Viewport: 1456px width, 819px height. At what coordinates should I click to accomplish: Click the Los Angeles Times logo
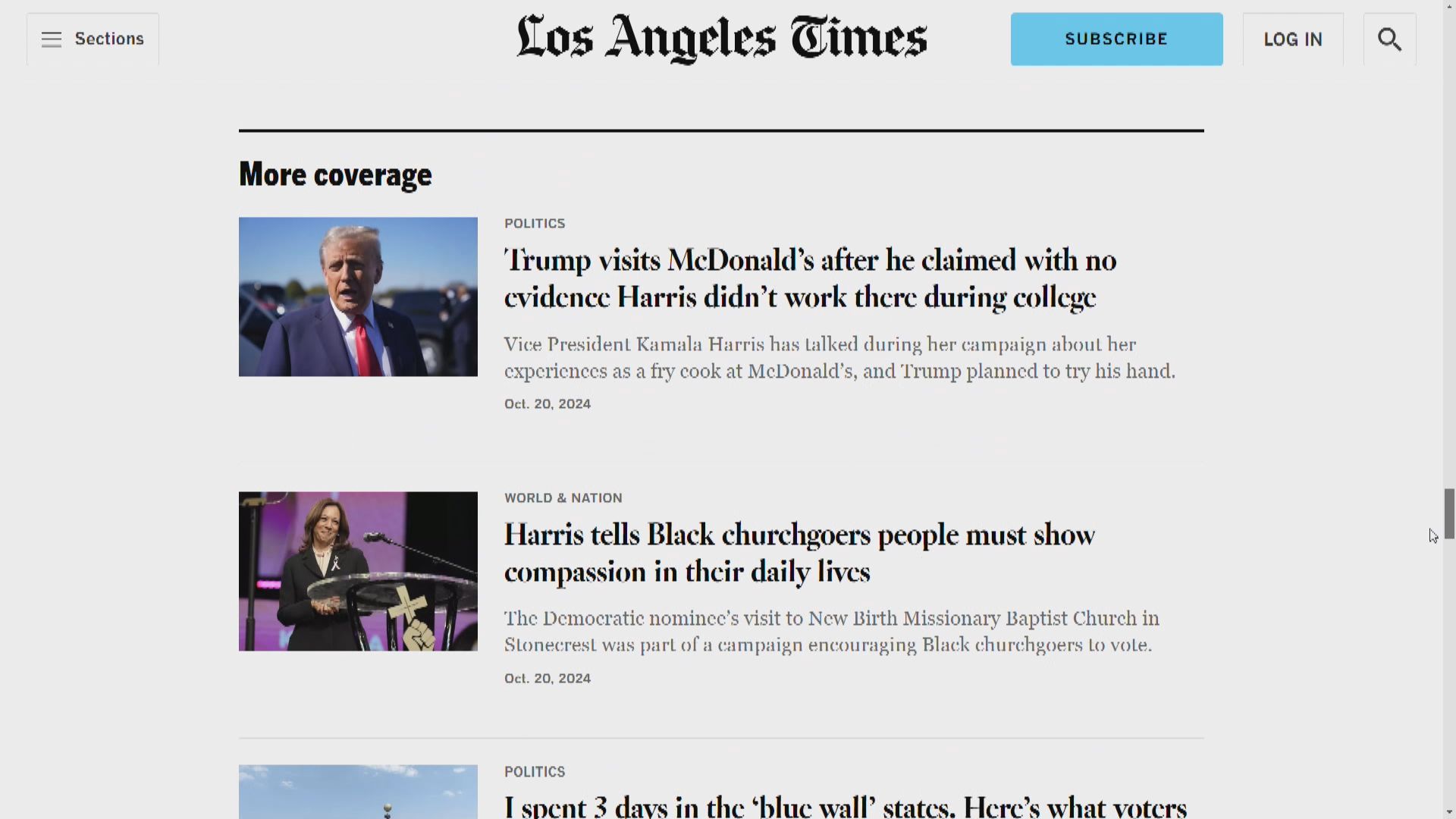(x=721, y=39)
